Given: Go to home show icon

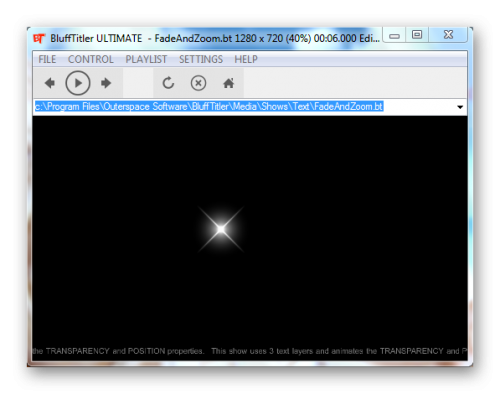Looking at the screenshot, I should coord(228,83).
